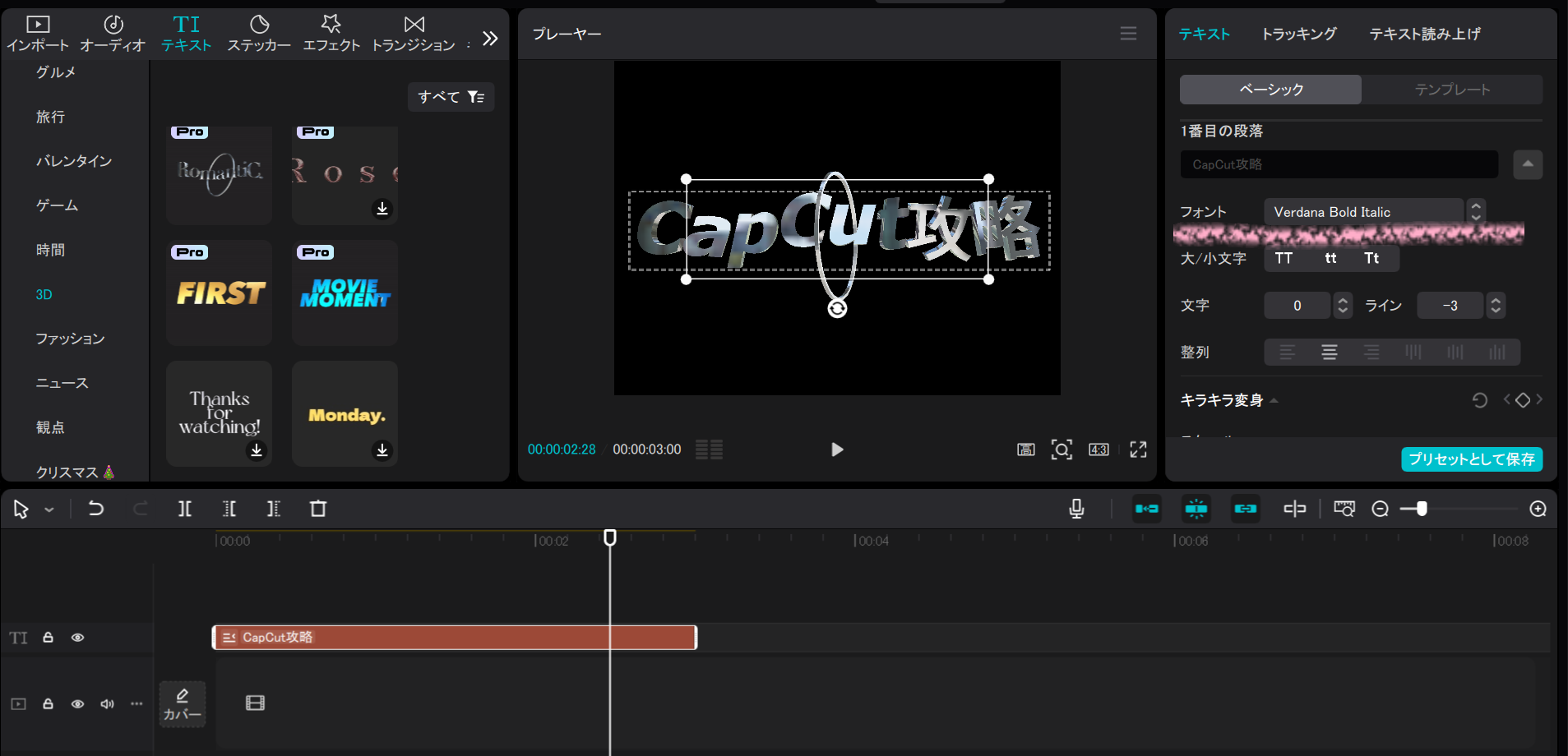Viewport: 1568px width, 756px height.
Task: Download the Rose text template
Action: click(x=382, y=209)
